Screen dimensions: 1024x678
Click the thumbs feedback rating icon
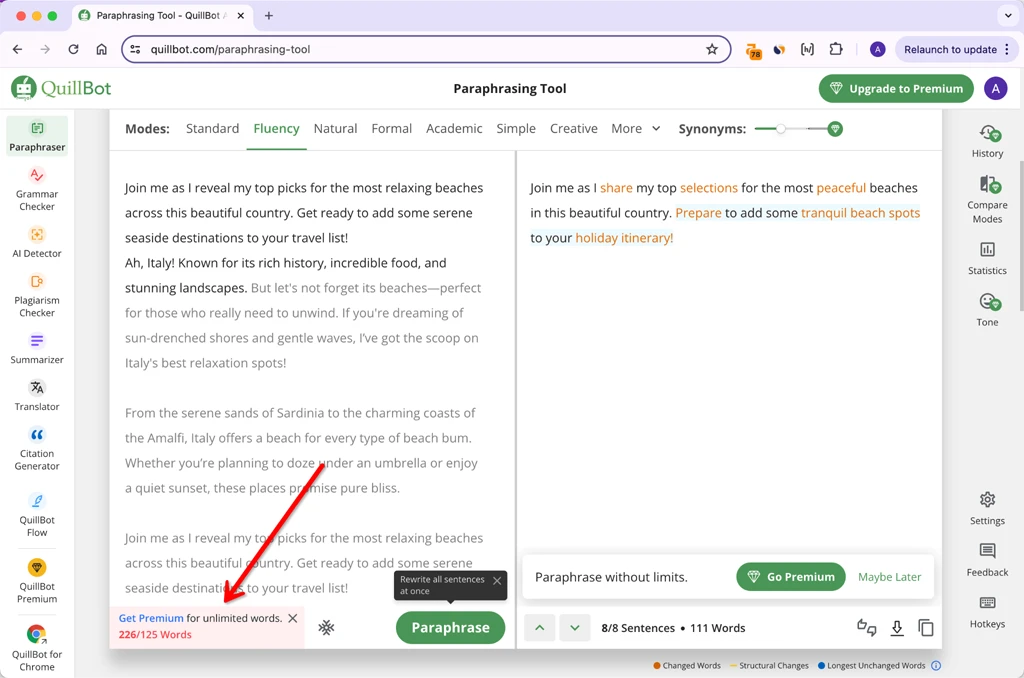click(867, 628)
